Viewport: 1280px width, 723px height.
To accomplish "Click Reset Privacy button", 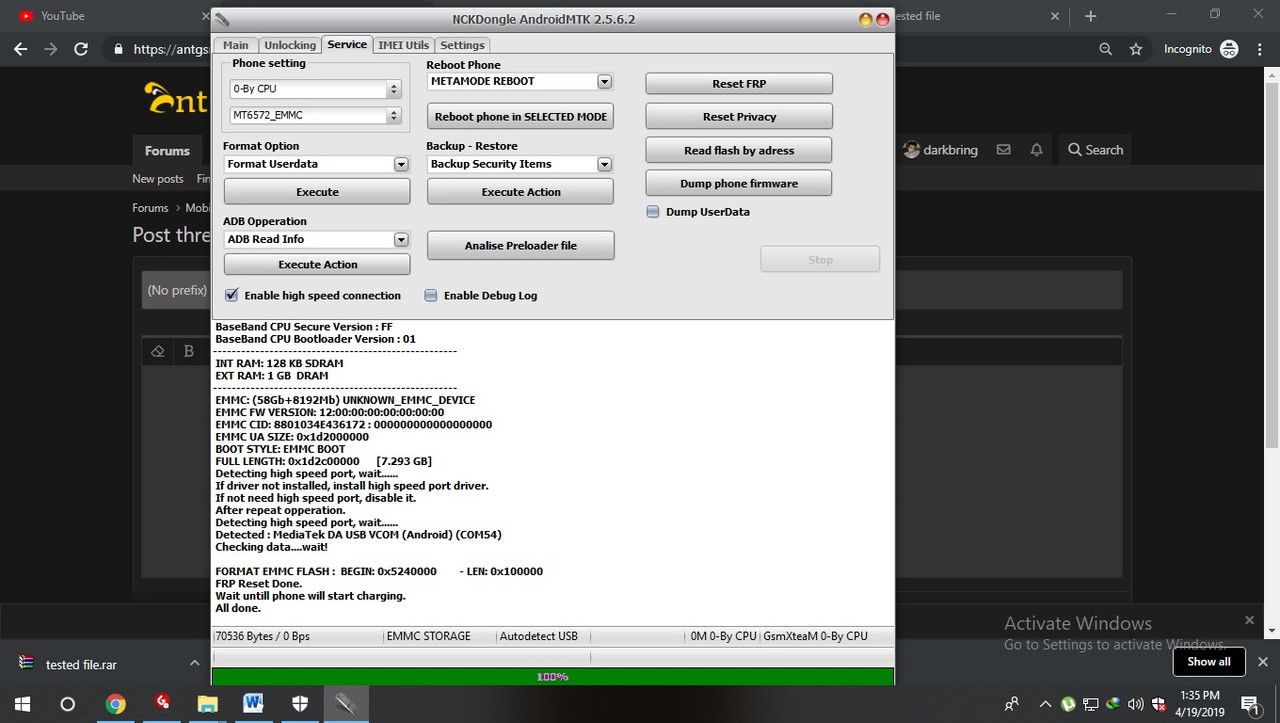I will [x=739, y=116].
